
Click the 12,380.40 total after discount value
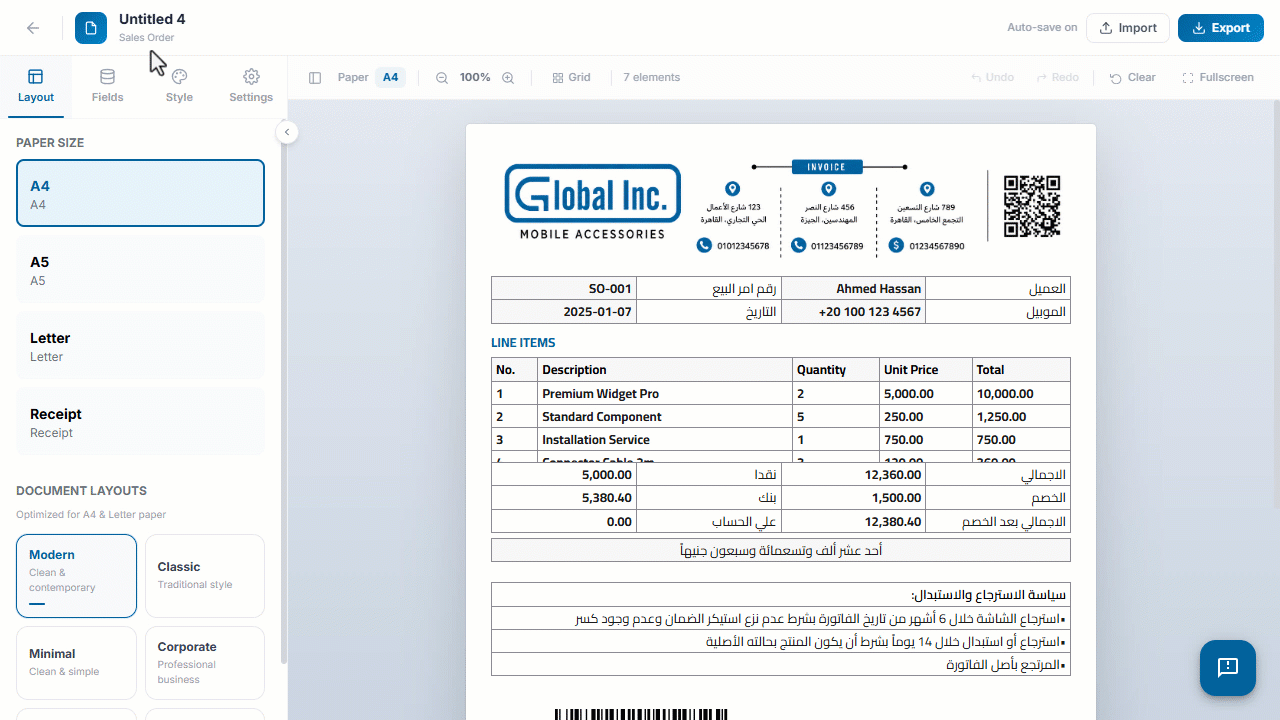point(853,522)
